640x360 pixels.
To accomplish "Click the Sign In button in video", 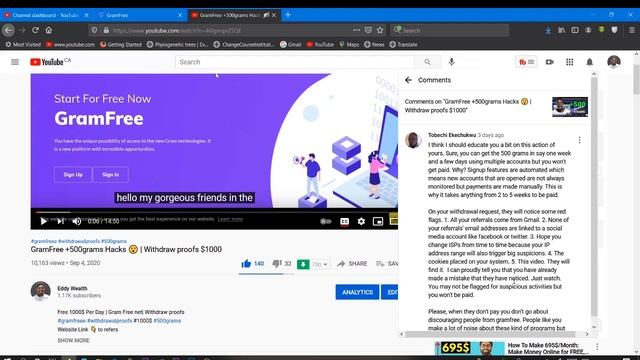I will click(x=111, y=175).
